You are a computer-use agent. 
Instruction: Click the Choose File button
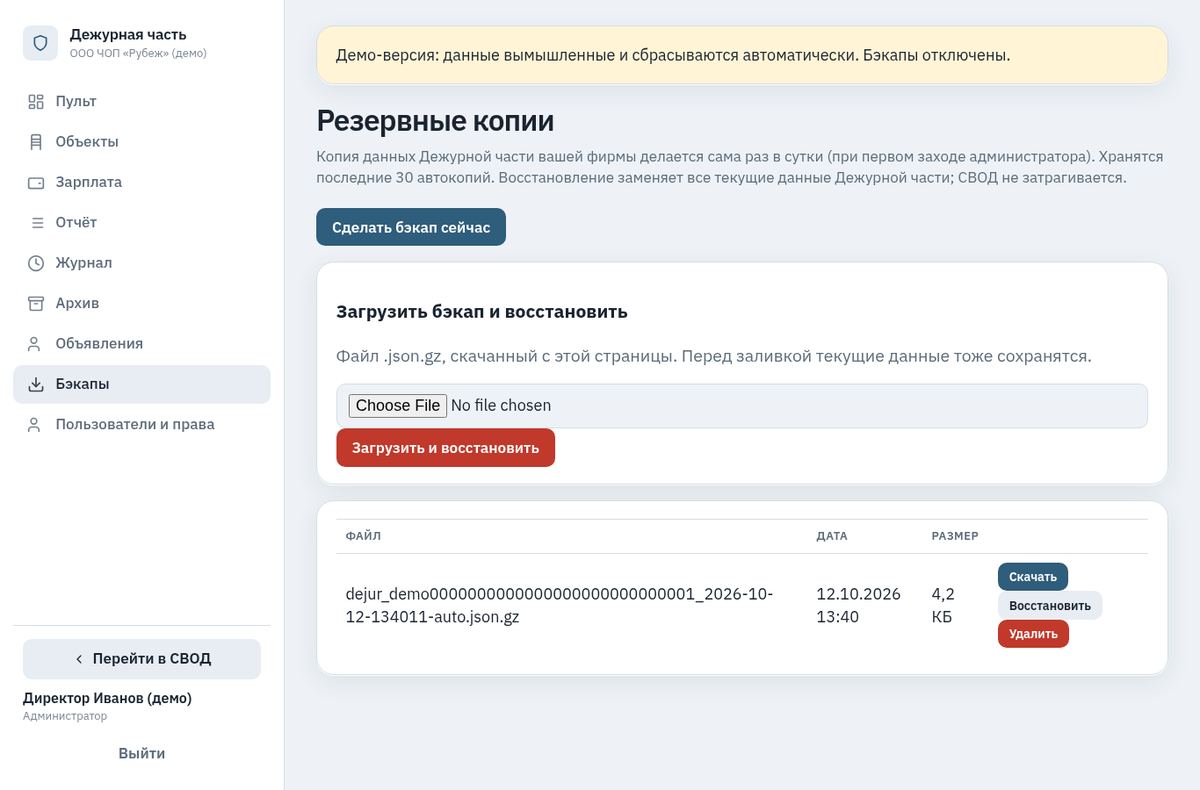(x=397, y=405)
